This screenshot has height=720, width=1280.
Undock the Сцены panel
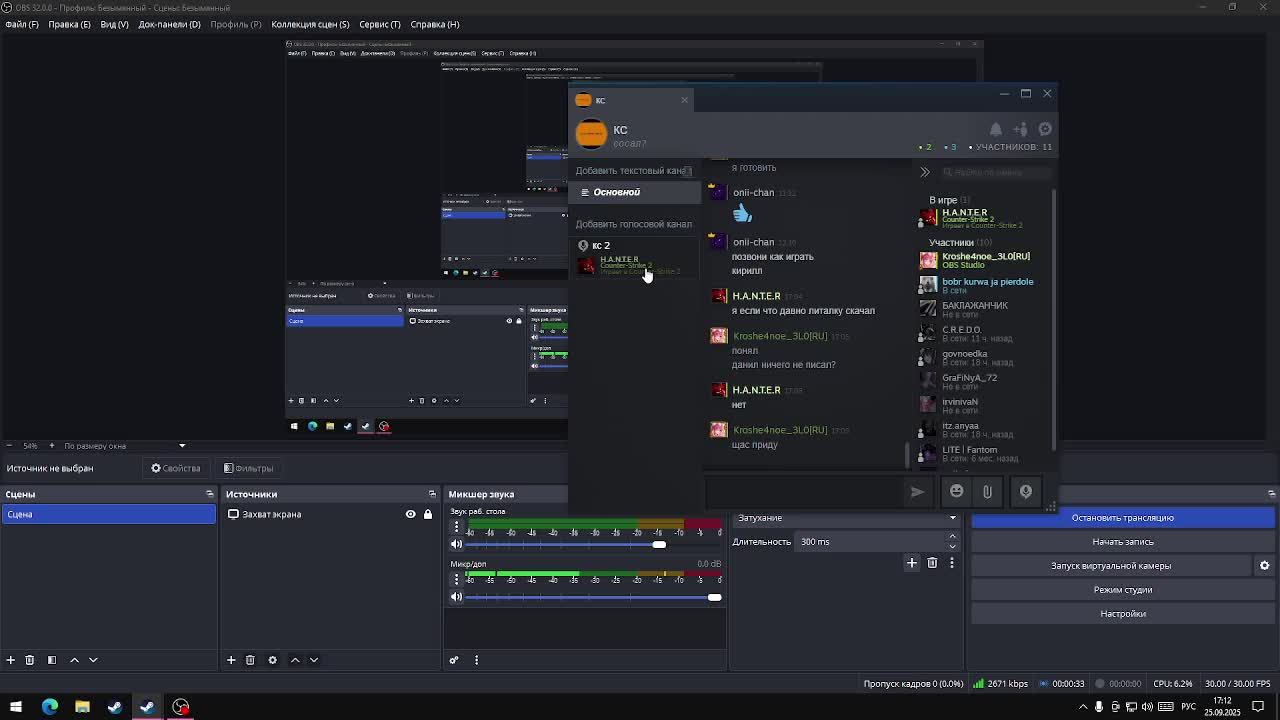(x=209, y=494)
